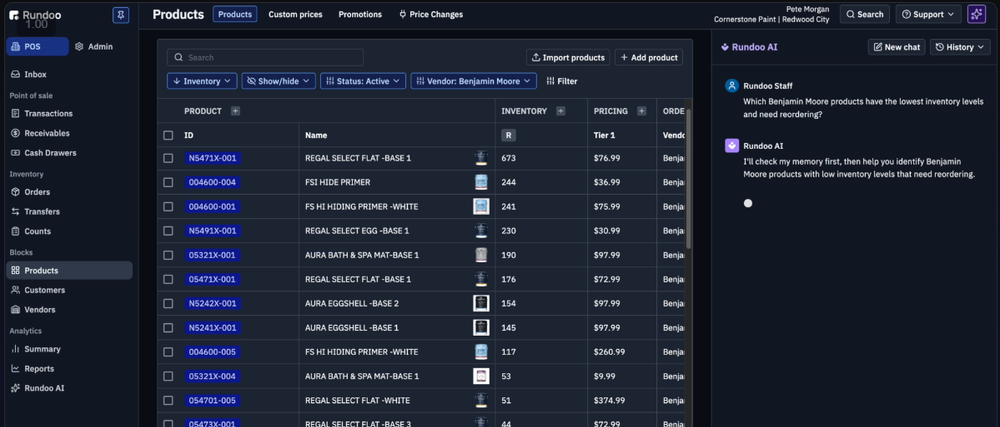Click the table vertical scrollbar
This screenshot has width=1000, height=427.
(688, 178)
